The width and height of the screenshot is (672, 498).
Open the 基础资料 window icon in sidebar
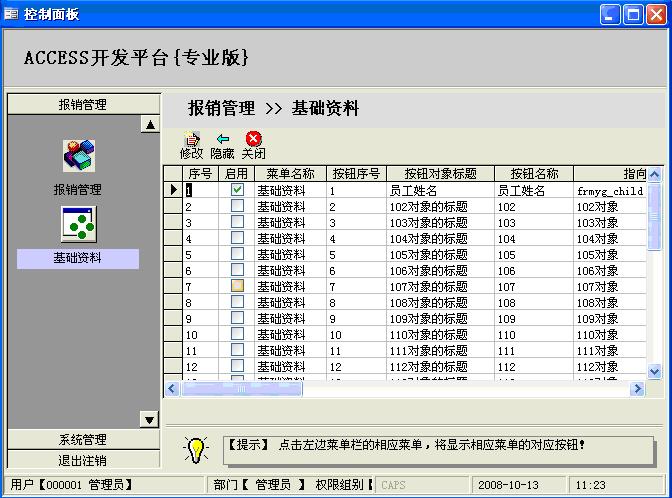tap(79, 224)
